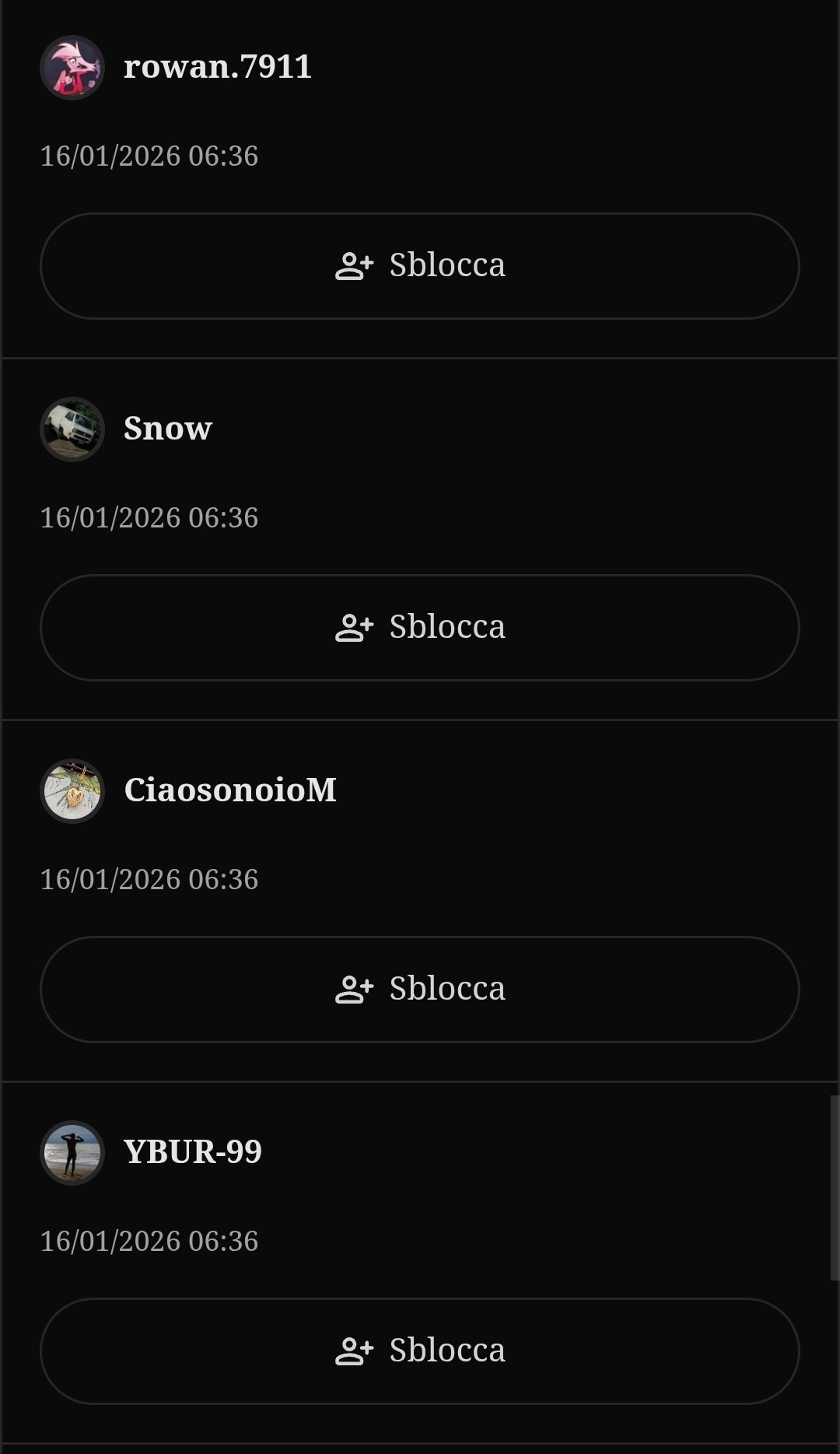
Task: Open Snow's van profile picture
Action: (x=72, y=429)
